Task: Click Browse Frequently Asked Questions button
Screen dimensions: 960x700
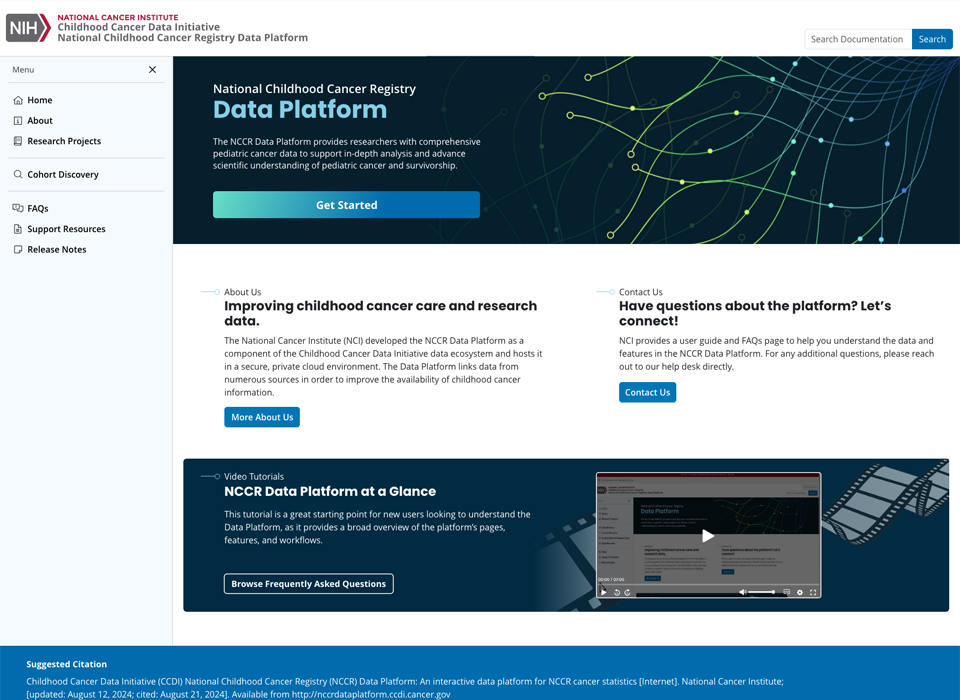Action: tap(309, 584)
